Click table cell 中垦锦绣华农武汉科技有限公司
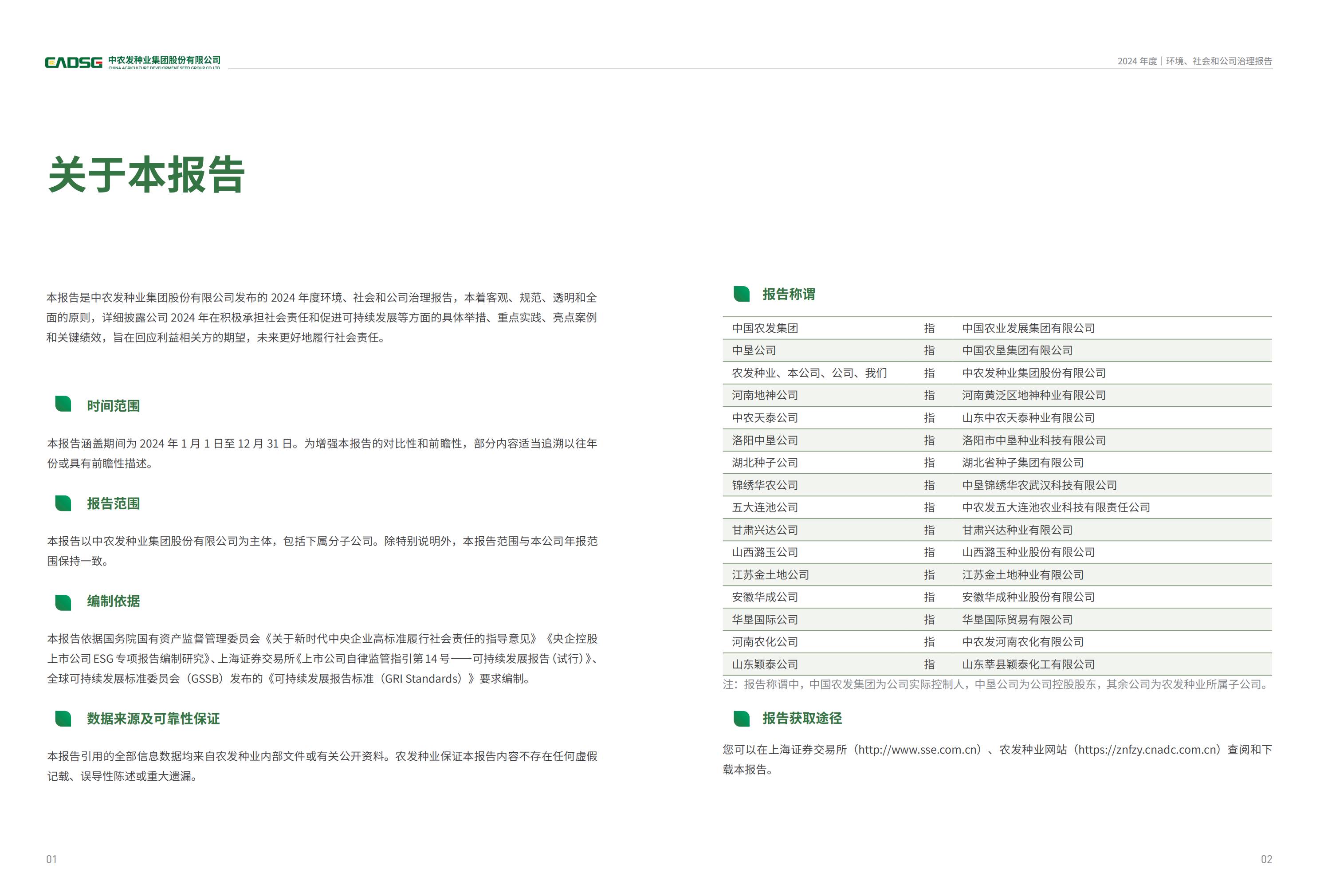The width and height of the screenshot is (1320, 896). 1039,485
